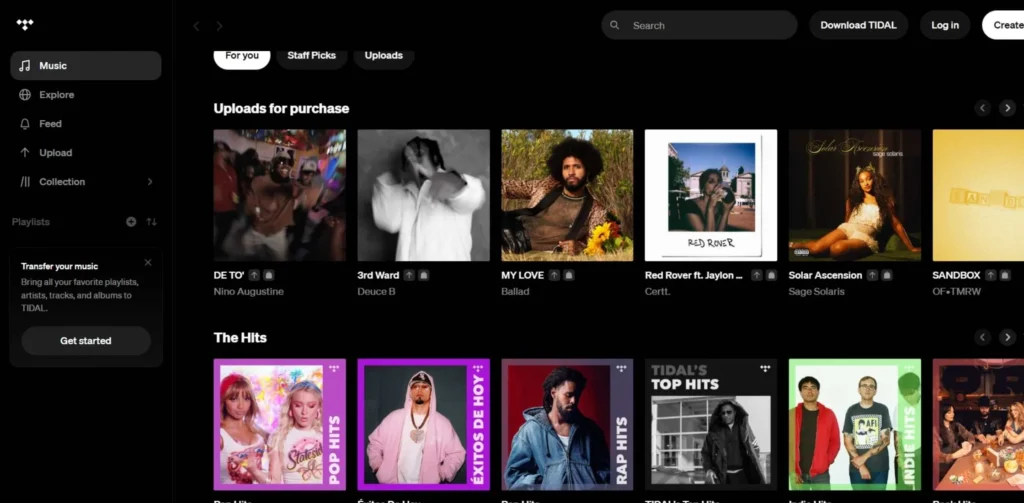Open the Music section in sidebar

[86, 65]
